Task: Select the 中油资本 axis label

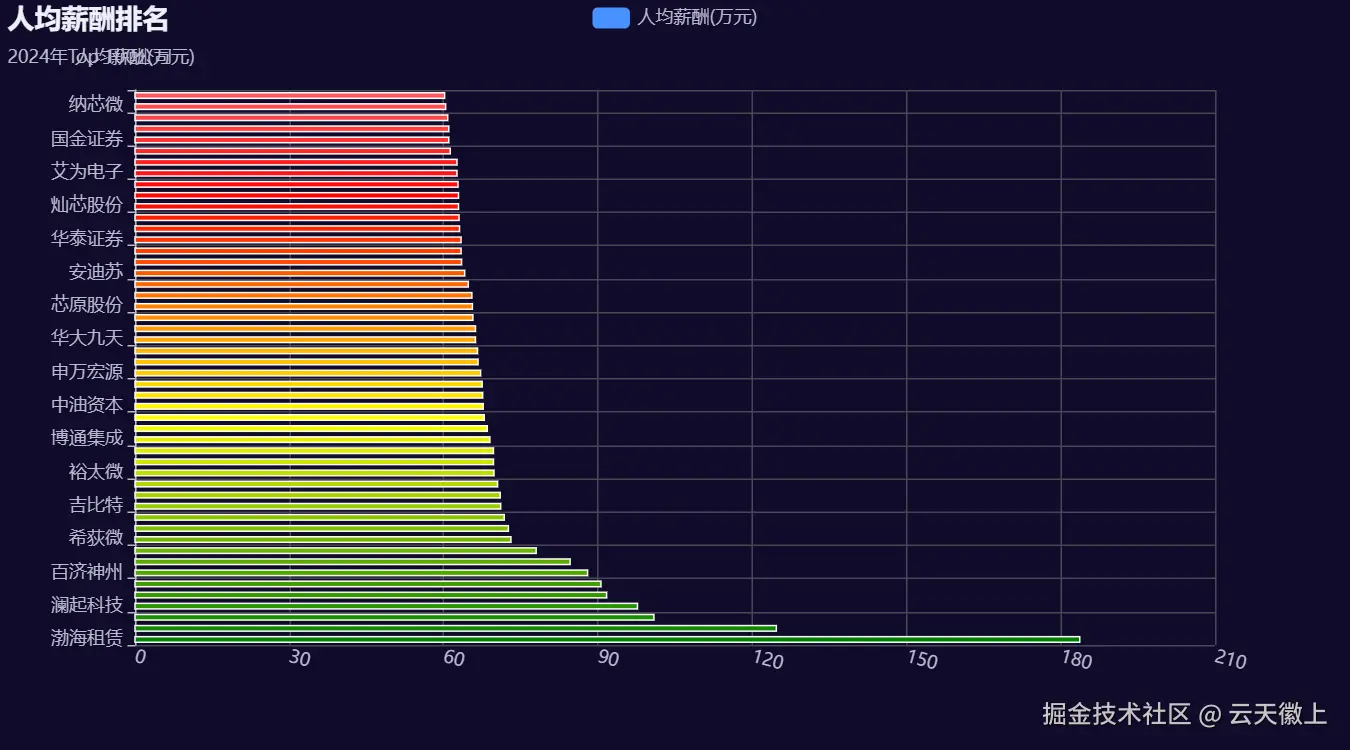Action: (x=87, y=405)
